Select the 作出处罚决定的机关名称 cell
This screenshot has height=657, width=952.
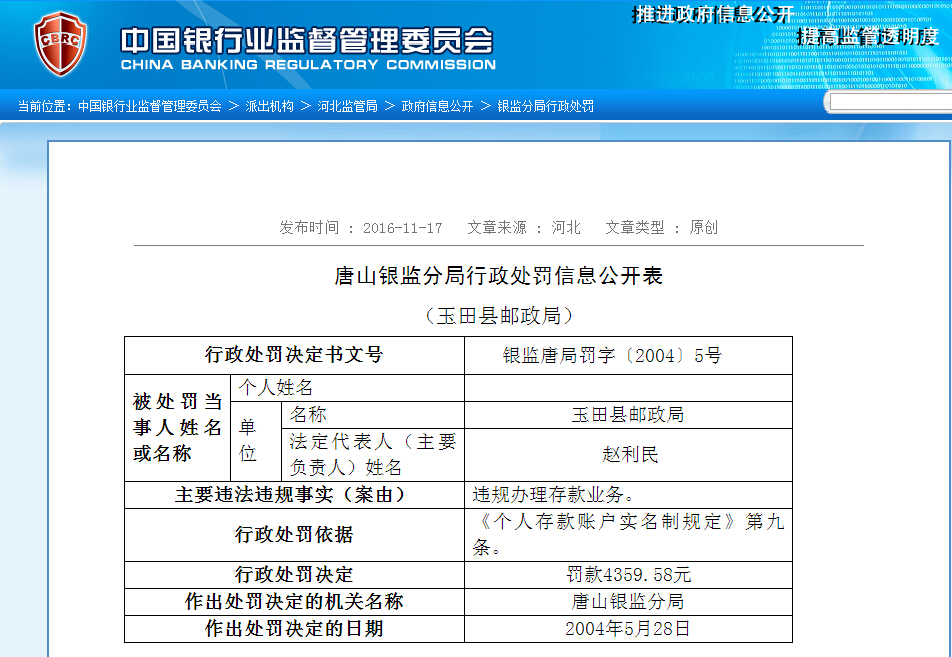point(294,602)
